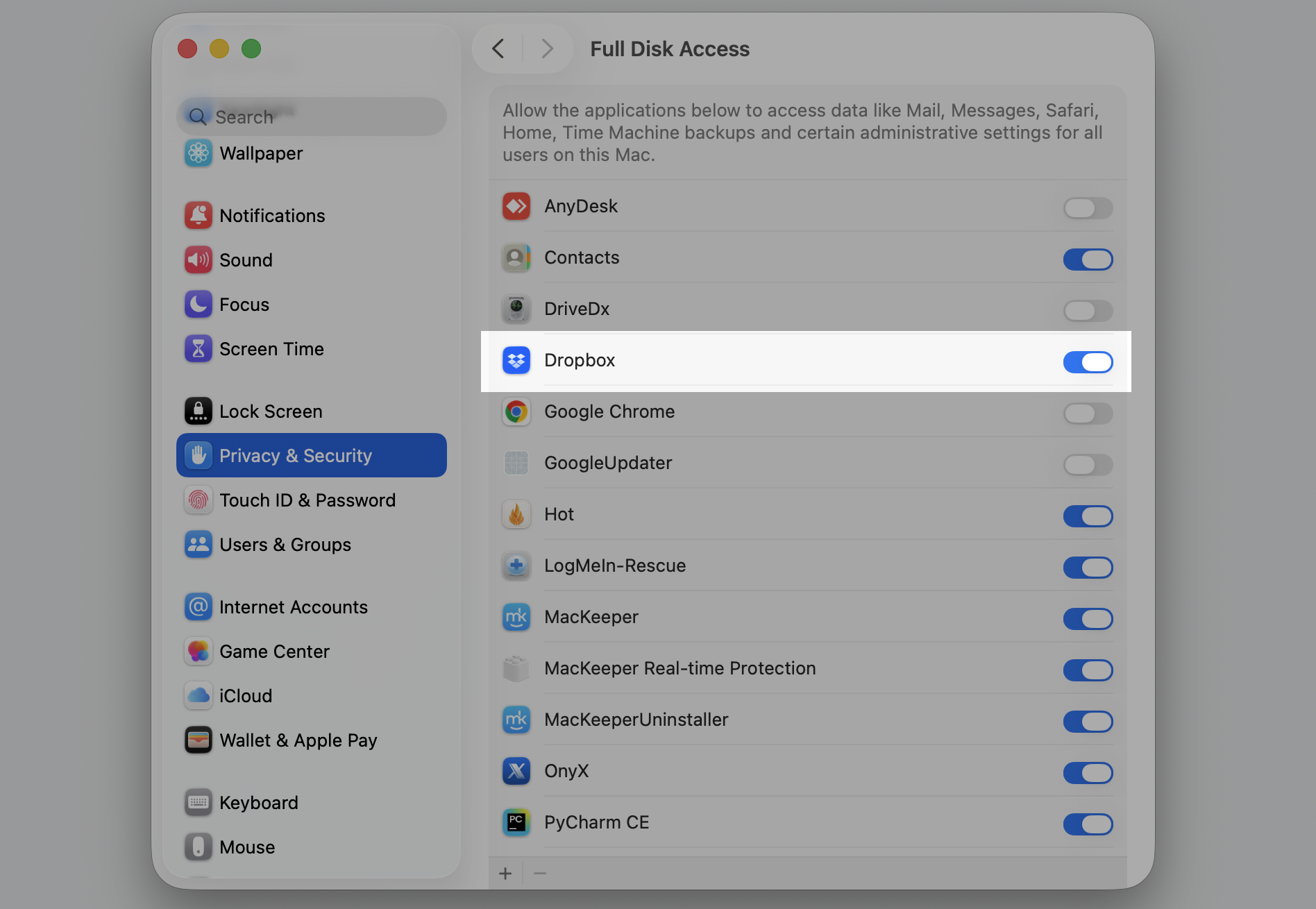Image resolution: width=1316 pixels, height=909 pixels.
Task: Click the Privacy & Security hand icon
Action: [x=199, y=455]
